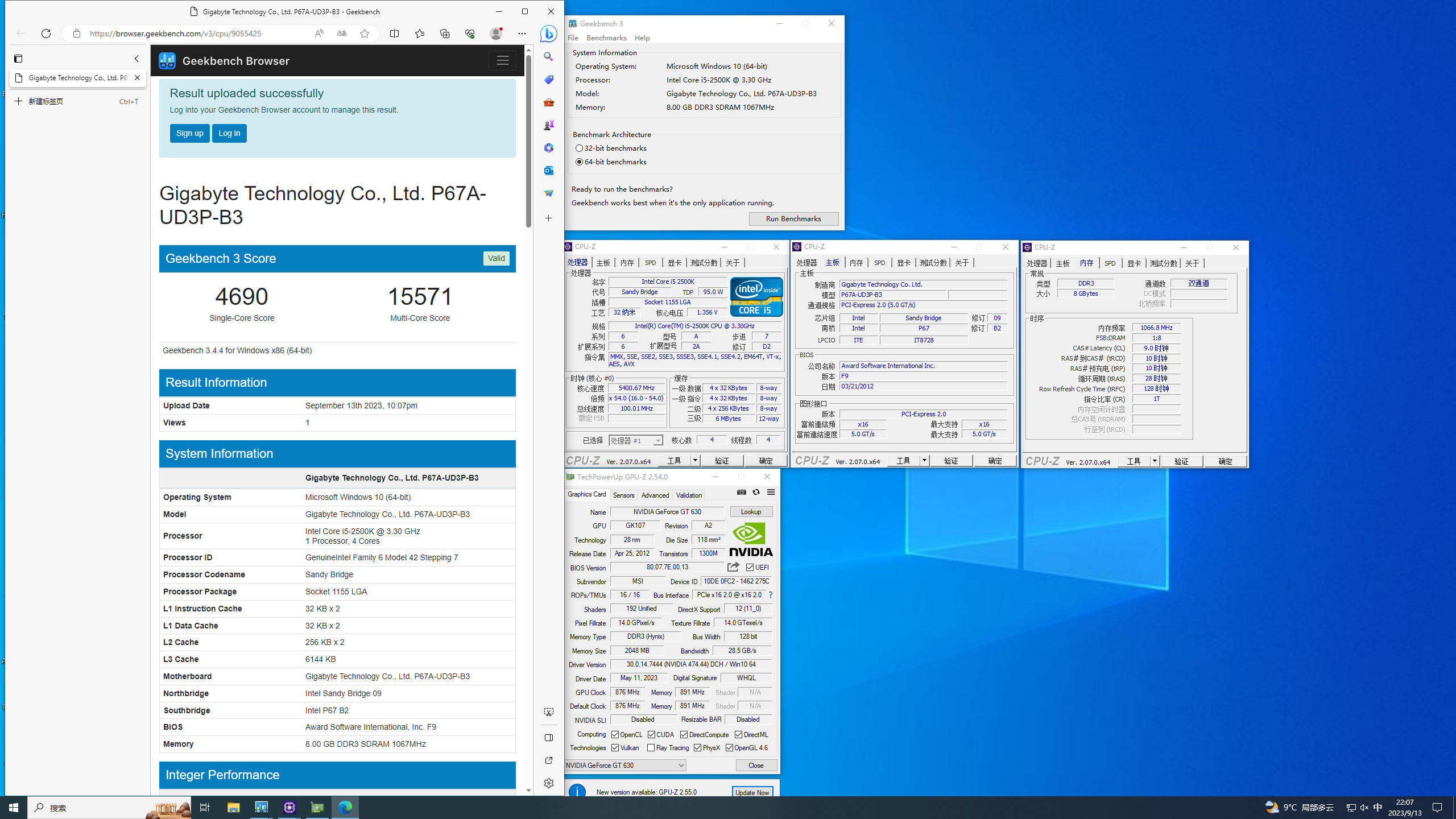This screenshot has height=819, width=1456.
Task: Open the Edge Favorites list
Action: click(x=419, y=34)
